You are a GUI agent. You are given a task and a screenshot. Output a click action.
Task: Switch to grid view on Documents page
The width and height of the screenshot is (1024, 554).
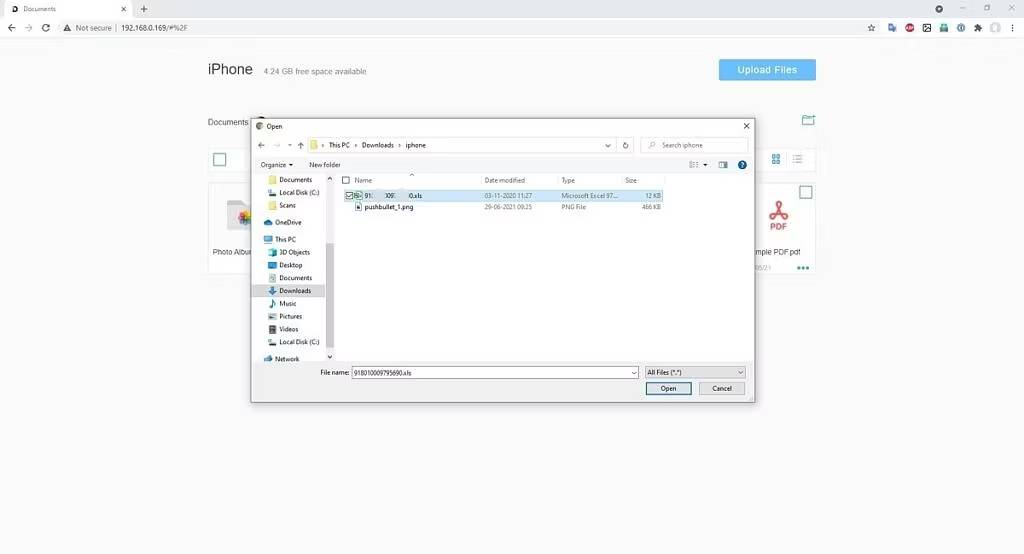tap(776, 159)
